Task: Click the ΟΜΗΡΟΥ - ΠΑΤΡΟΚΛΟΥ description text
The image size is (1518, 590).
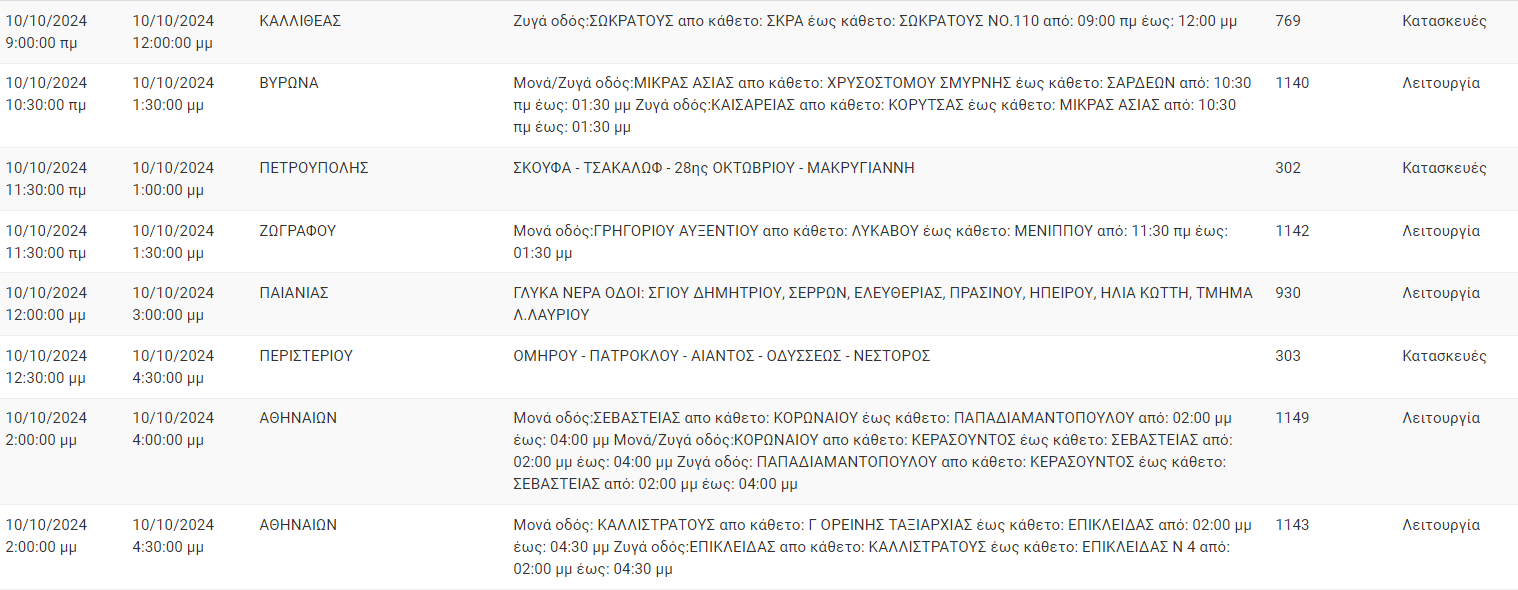Action: click(721, 356)
